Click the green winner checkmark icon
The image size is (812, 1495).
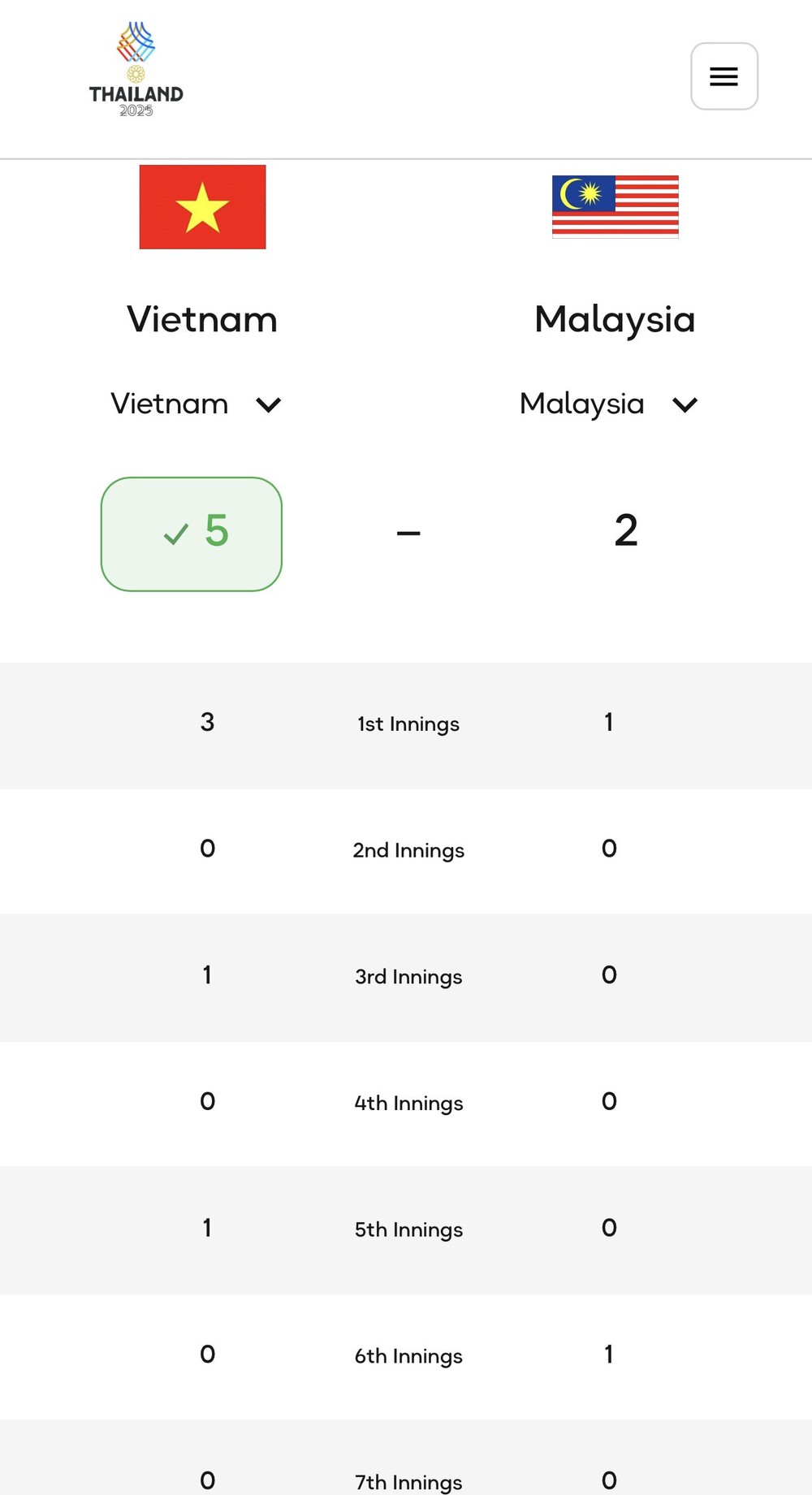pyautogui.click(x=176, y=534)
